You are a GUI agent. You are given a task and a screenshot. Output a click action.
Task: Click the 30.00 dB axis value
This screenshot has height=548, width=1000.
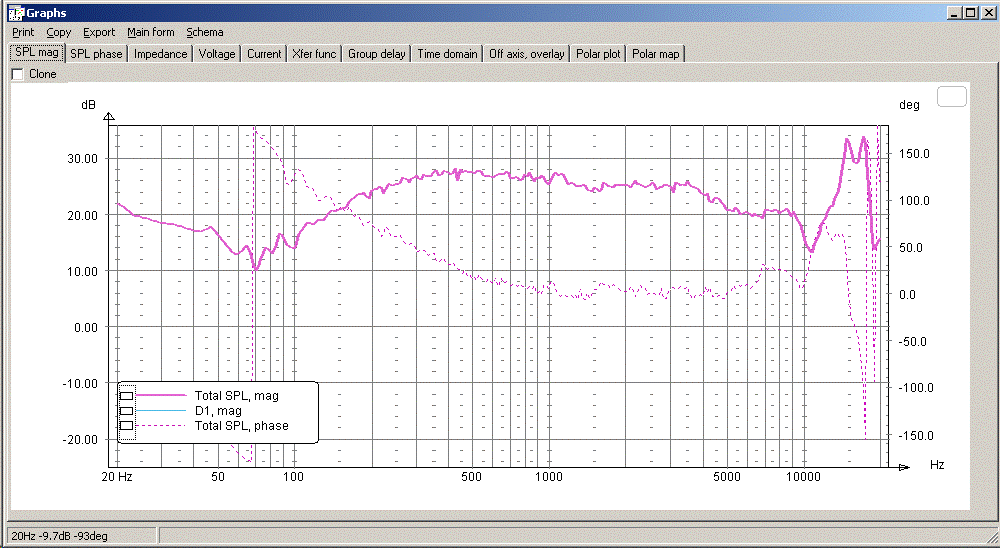[x=82, y=159]
